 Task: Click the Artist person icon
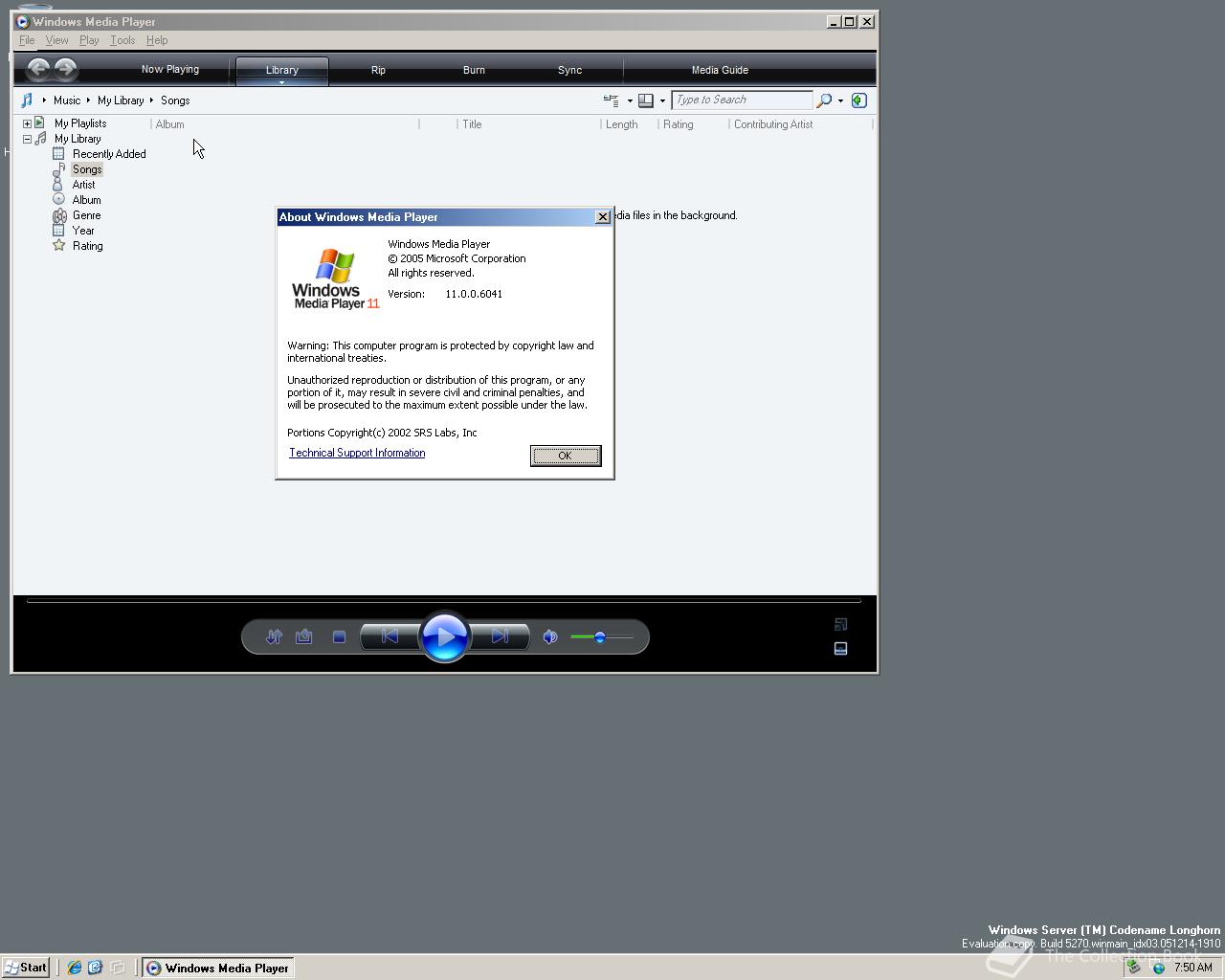coord(58,184)
